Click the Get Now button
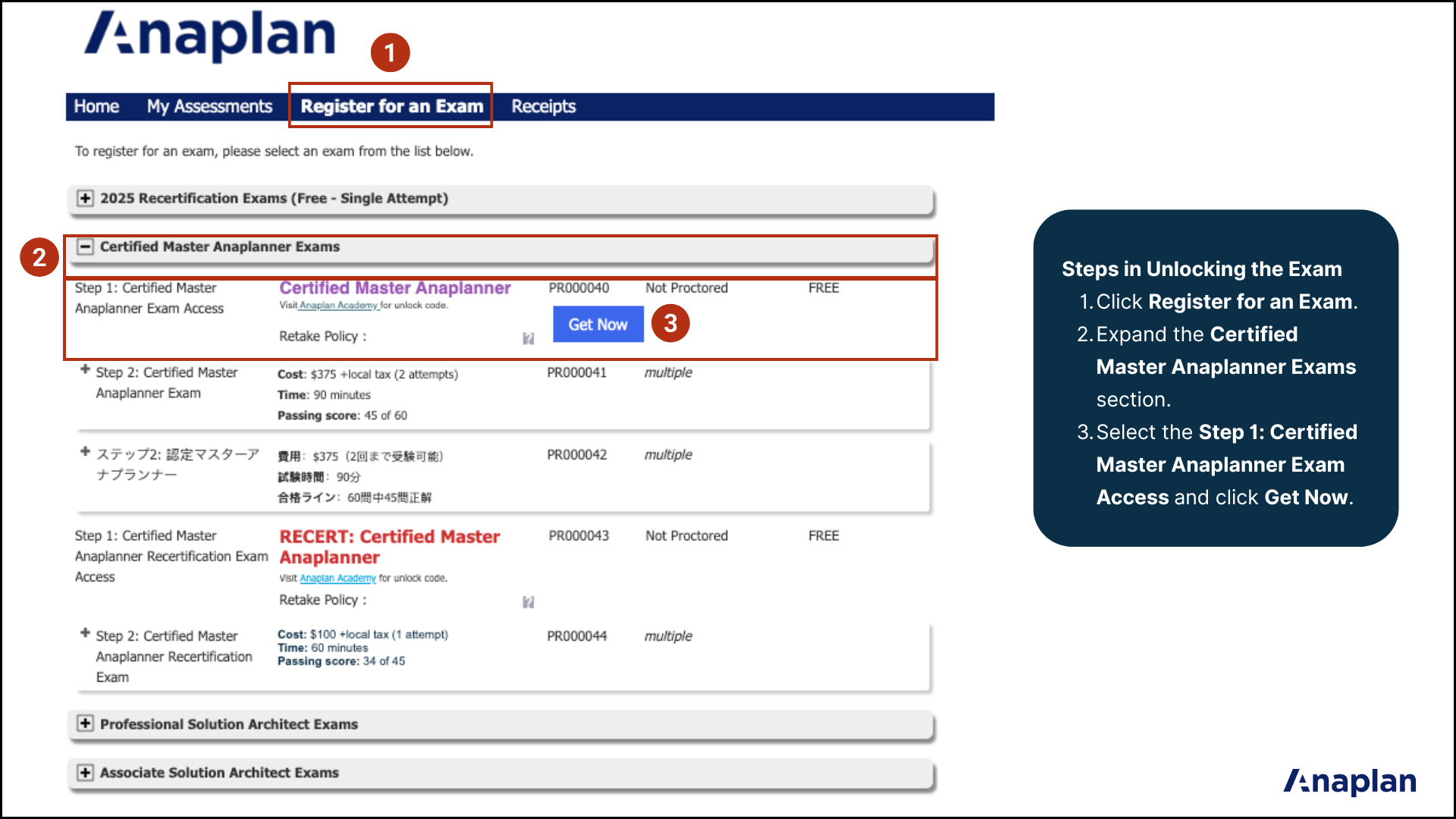 (x=598, y=325)
